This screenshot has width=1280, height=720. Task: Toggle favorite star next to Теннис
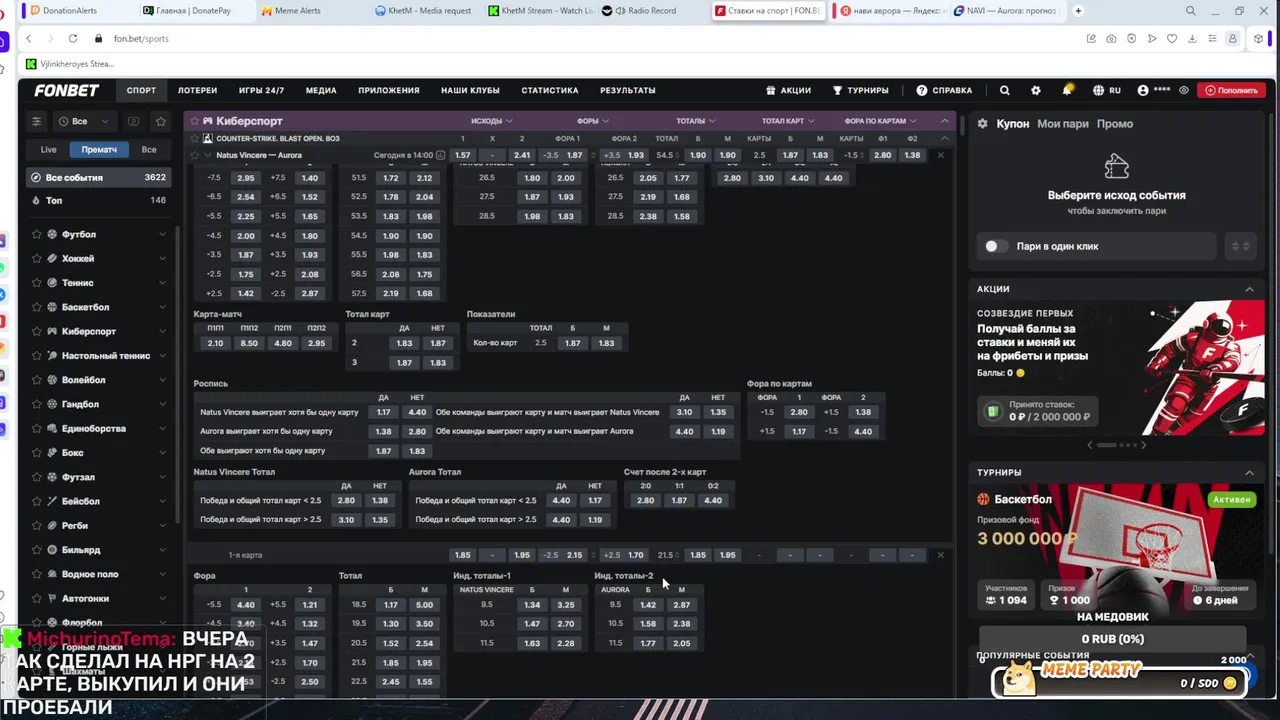(37, 283)
